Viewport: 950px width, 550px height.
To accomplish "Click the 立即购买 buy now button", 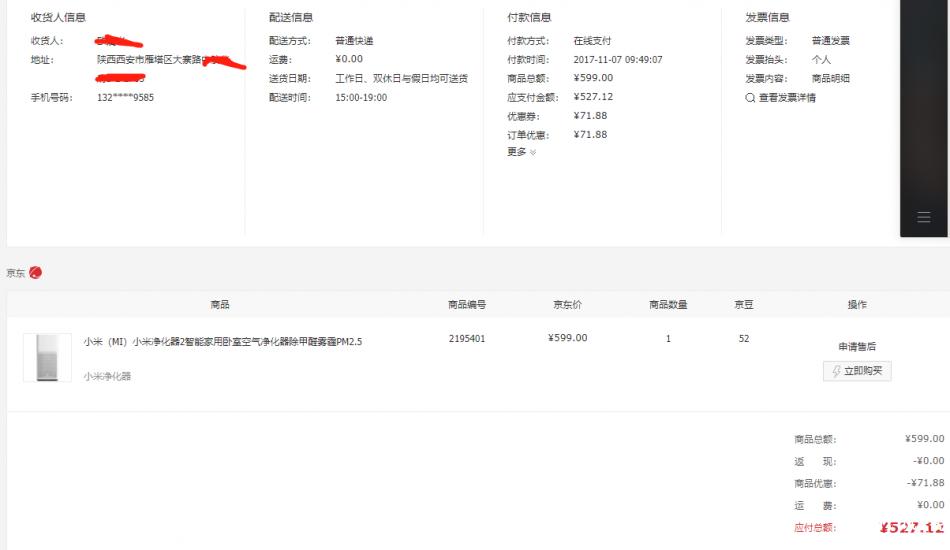I will pyautogui.click(x=857, y=371).
